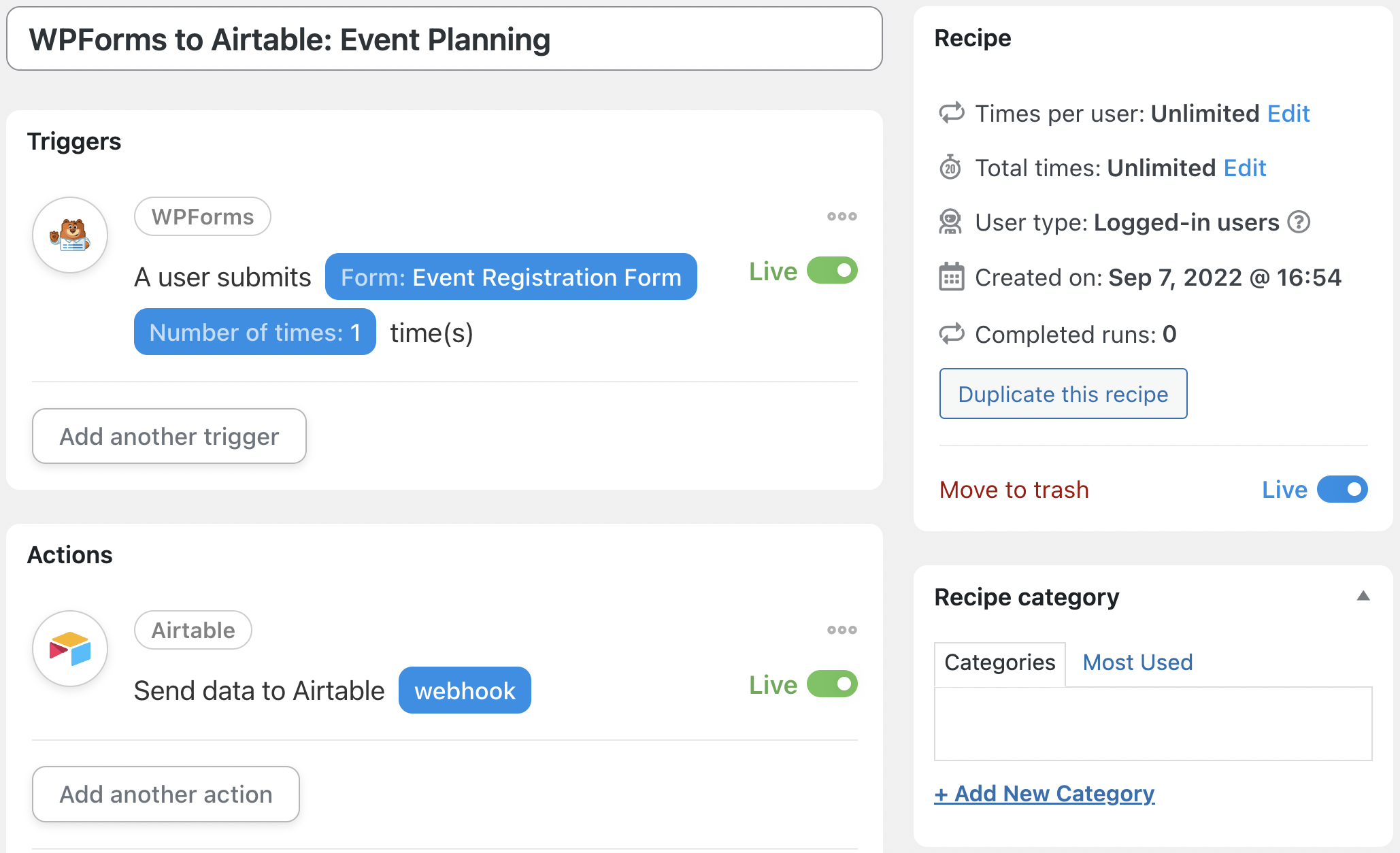Click the WPForms integration label pill
This screenshot has width=1400, height=853.
coord(203,217)
